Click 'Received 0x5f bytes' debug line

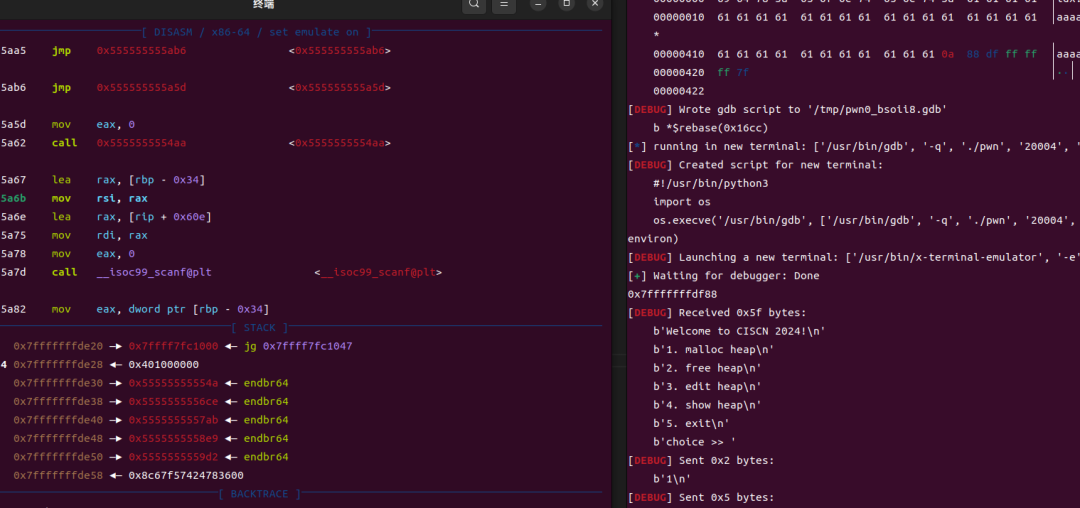[717, 313]
